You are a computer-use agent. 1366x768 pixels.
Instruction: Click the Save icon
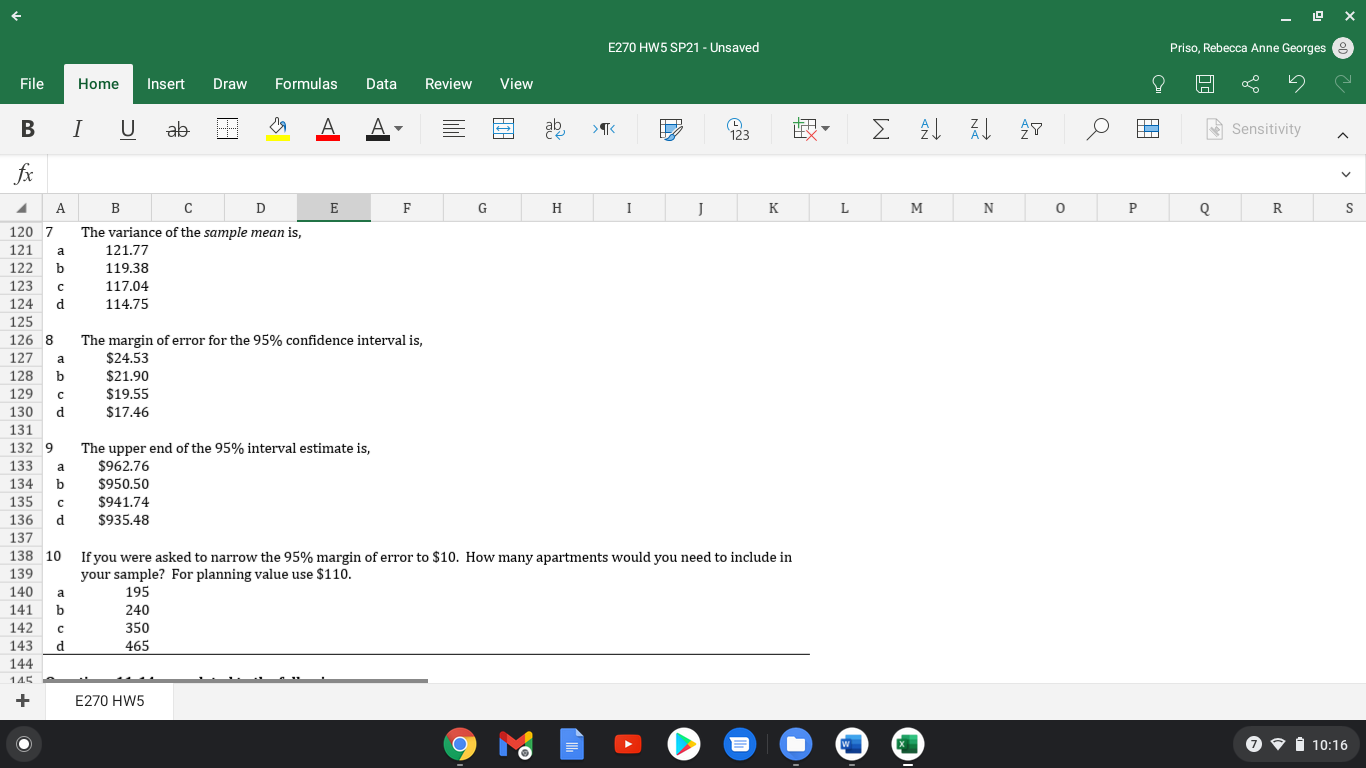point(1205,85)
